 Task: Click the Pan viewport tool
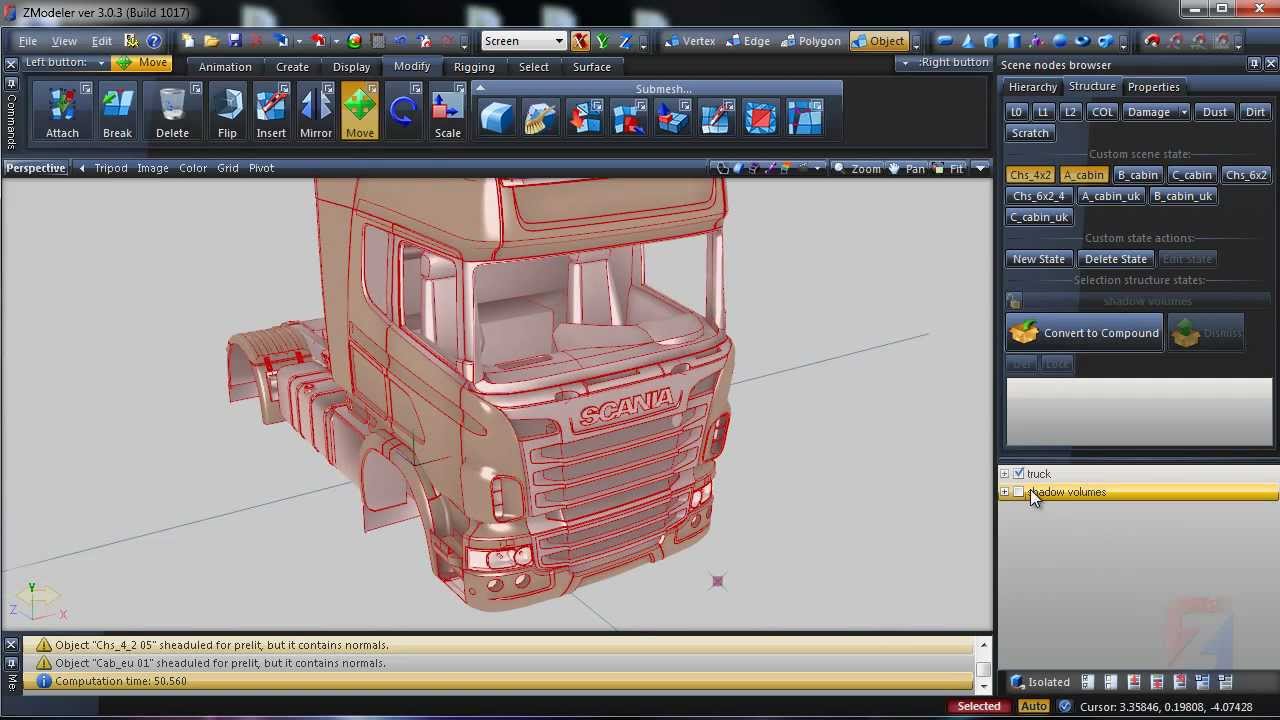pyautogui.click(x=906, y=168)
